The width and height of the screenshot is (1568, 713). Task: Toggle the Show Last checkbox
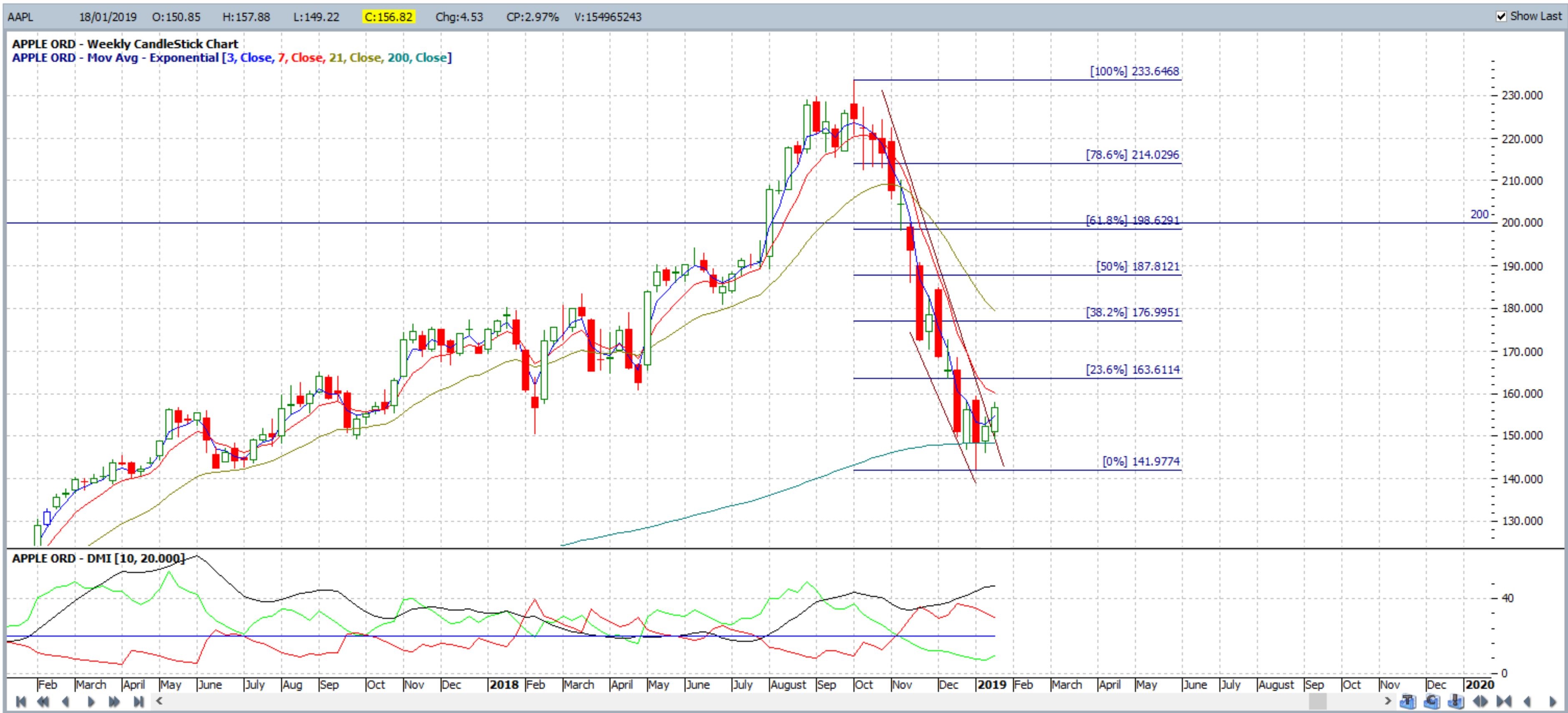pyautogui.click(x=1501, y=16)
